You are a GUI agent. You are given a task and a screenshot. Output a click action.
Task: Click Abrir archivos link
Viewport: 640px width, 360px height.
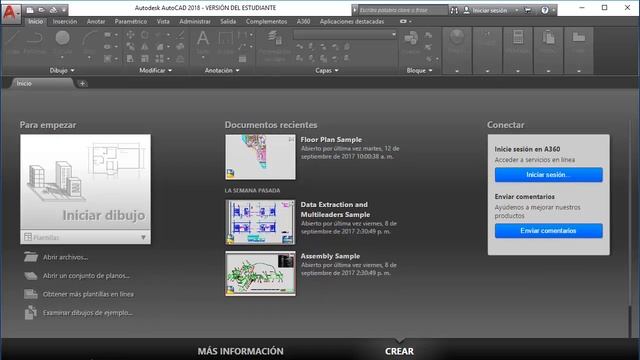[66, 257]
